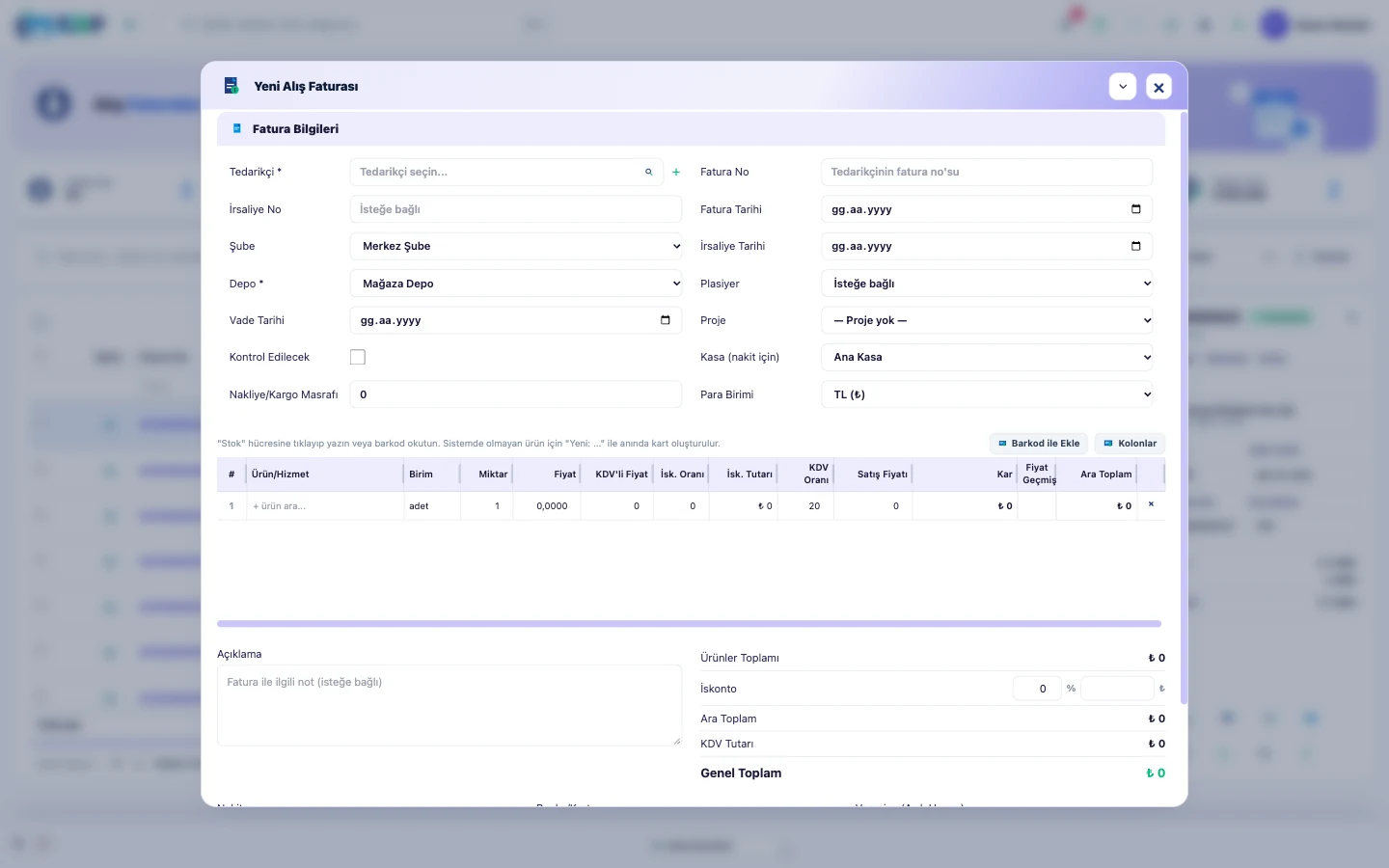Open the İrsaliye Tarihi calendar picker icon
This screenshot has height=868, width=1389.
pyautogui.click(x=1135, y=246)
